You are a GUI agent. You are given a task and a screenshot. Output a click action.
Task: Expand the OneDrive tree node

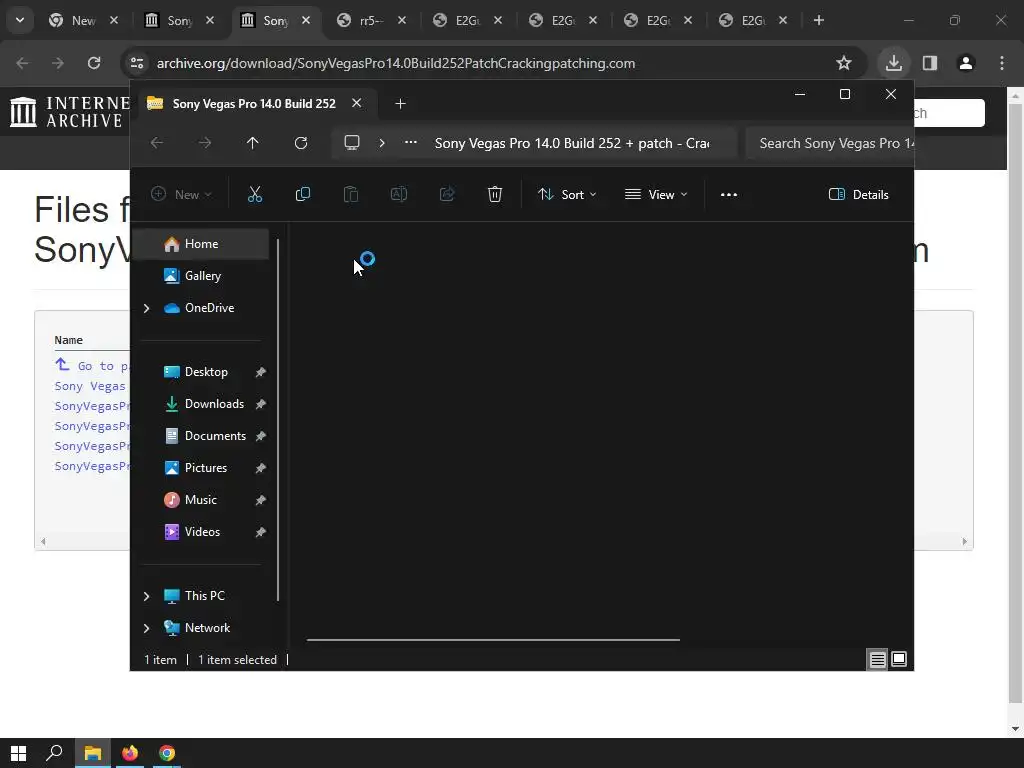(x=146, y=308)
